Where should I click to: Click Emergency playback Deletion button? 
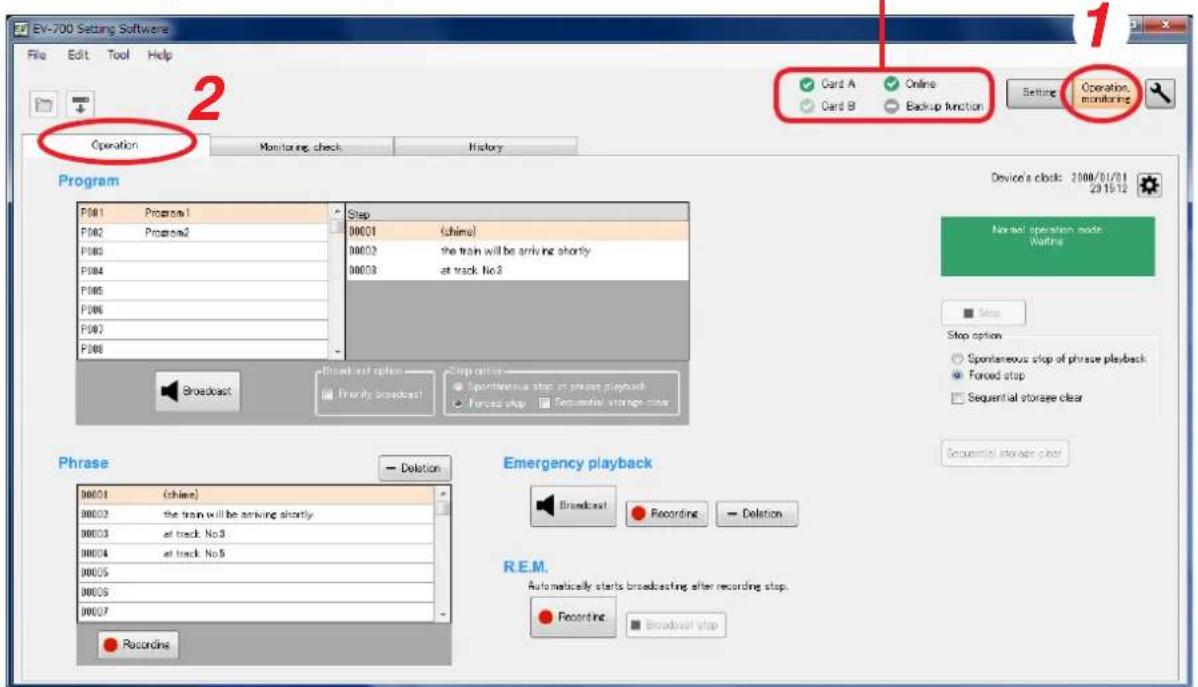pos(756,514)
